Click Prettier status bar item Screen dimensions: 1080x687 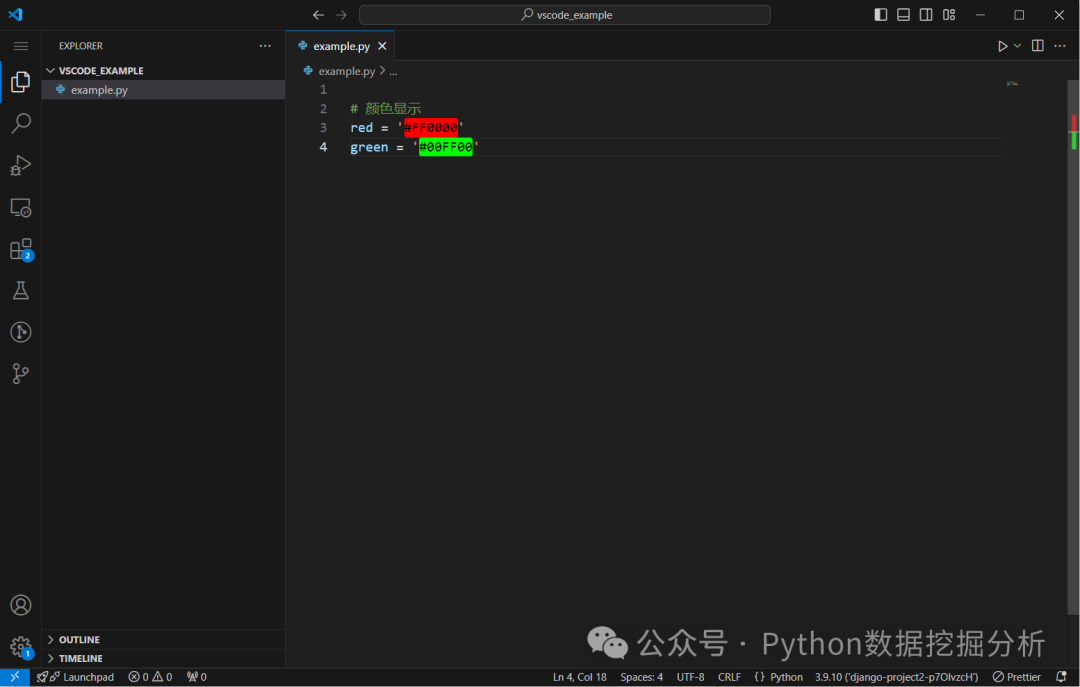1017,677
